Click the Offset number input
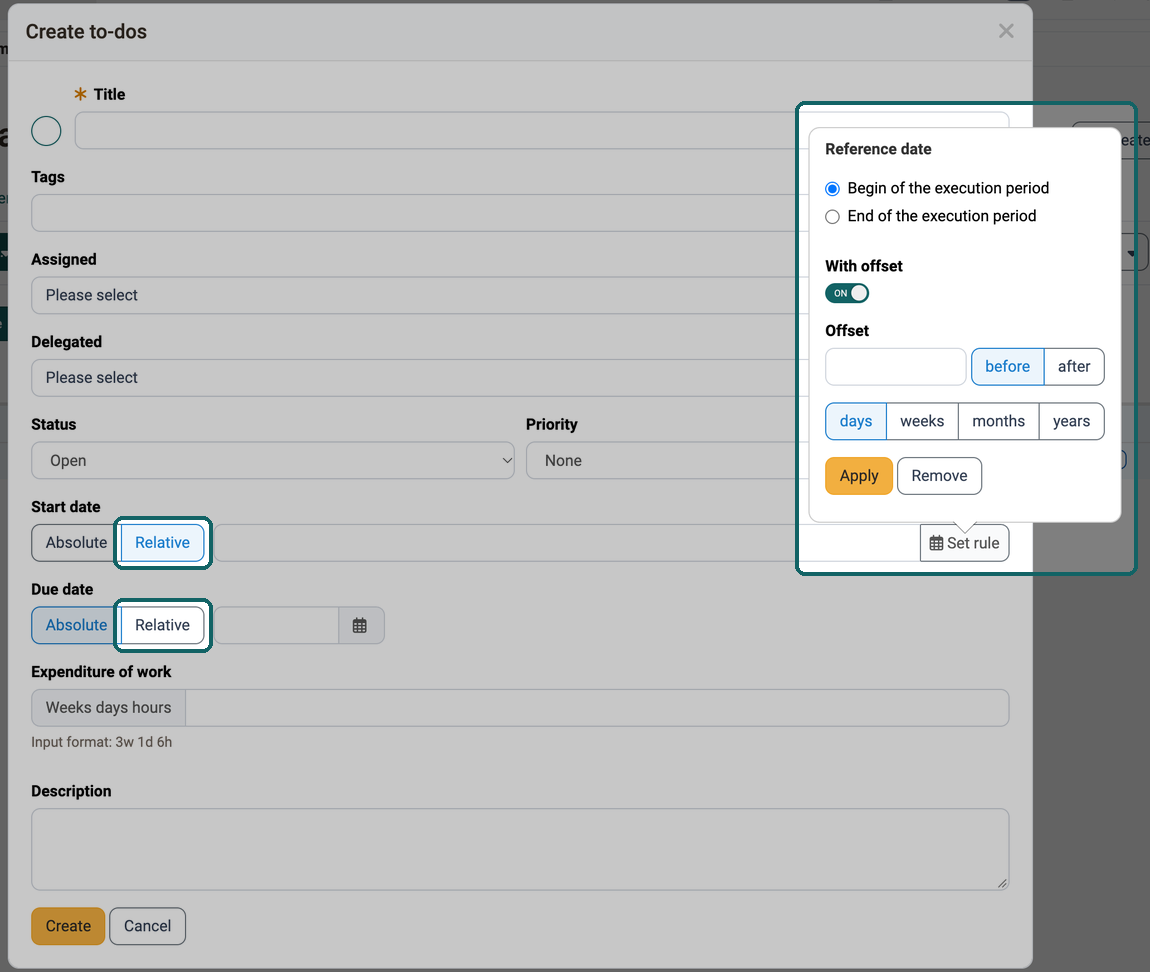This screenshot has height=972, width=1150. (x=896, y=367)
